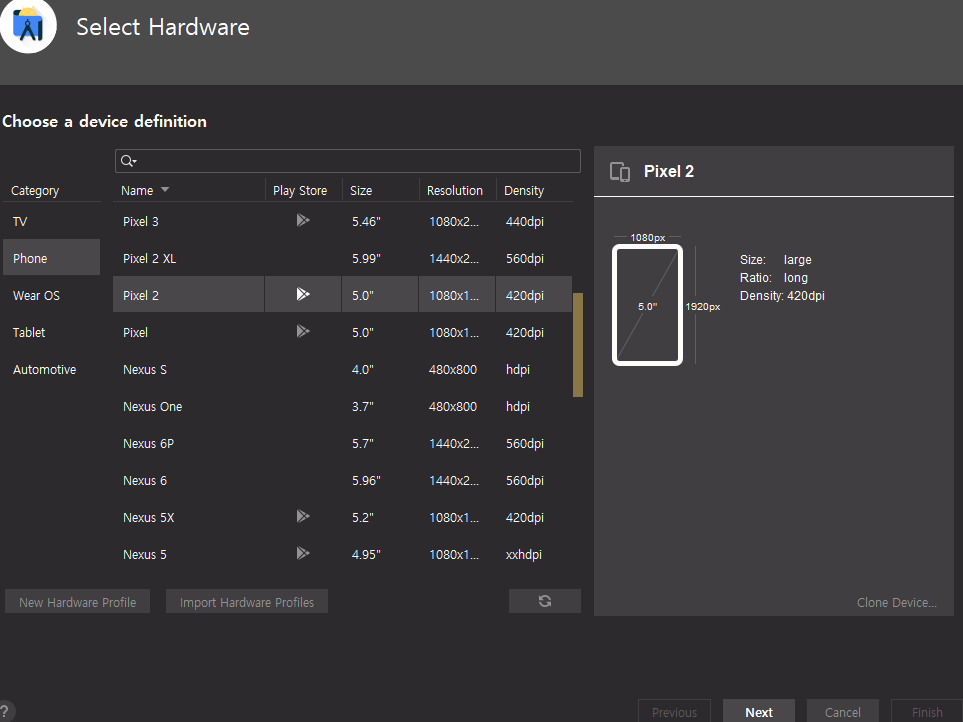The height and width of the screenshot is (722, 963).
Task: Click the search magnifier icon
Action: pyautogui.click(x=128, y=161)
